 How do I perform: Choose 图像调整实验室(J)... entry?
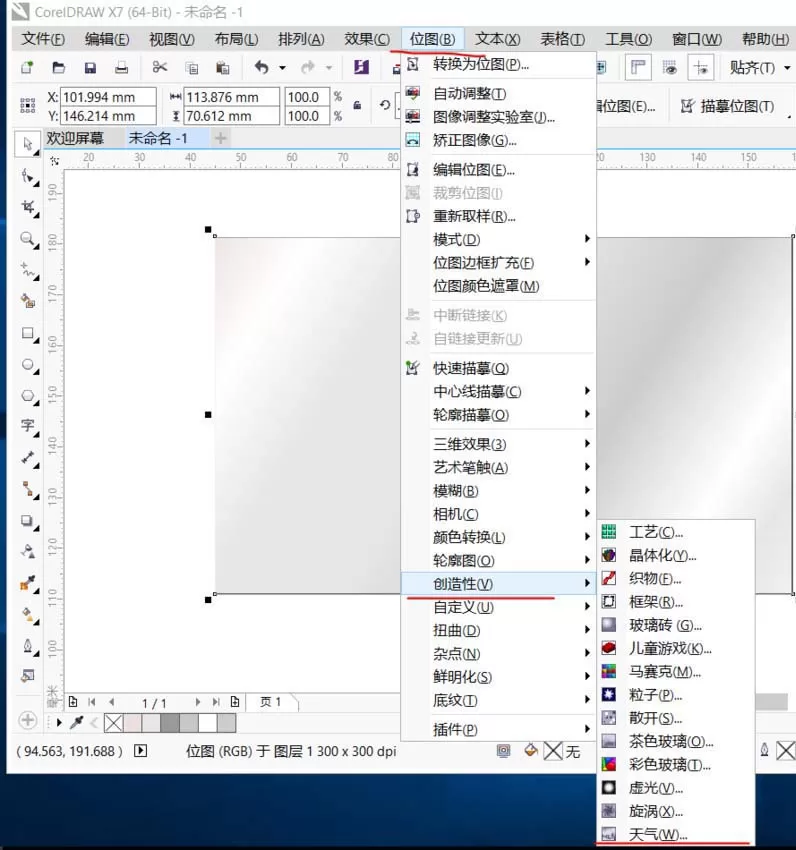(498, 117)
